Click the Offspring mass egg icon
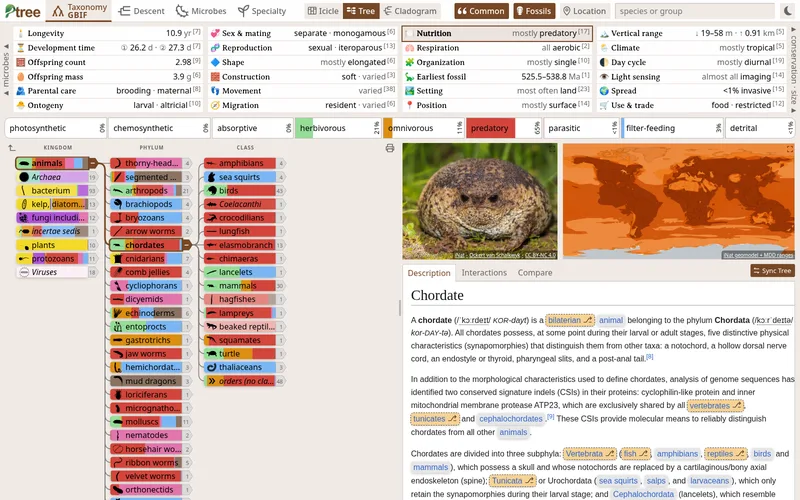 [20, 77]
